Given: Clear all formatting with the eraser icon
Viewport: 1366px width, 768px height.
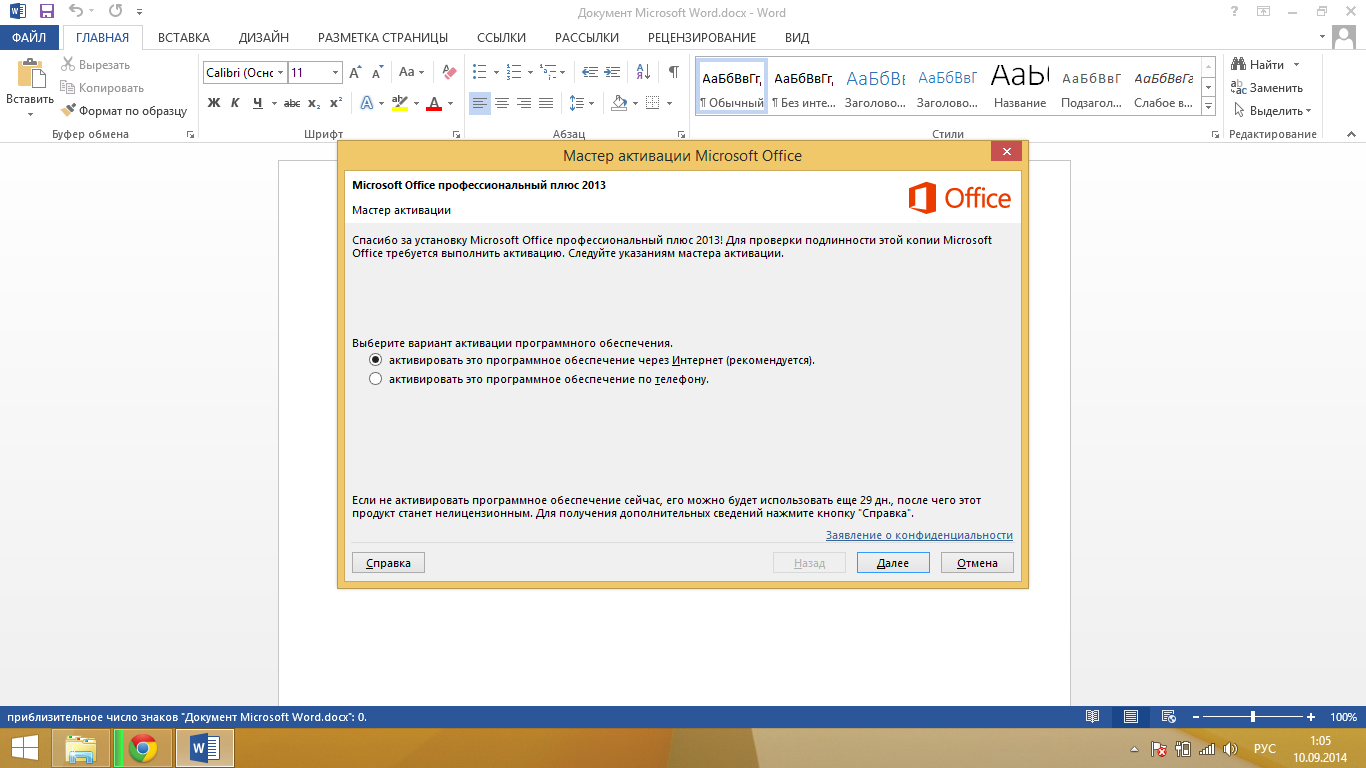Looking at the screenshot, I should pos(448,72).
